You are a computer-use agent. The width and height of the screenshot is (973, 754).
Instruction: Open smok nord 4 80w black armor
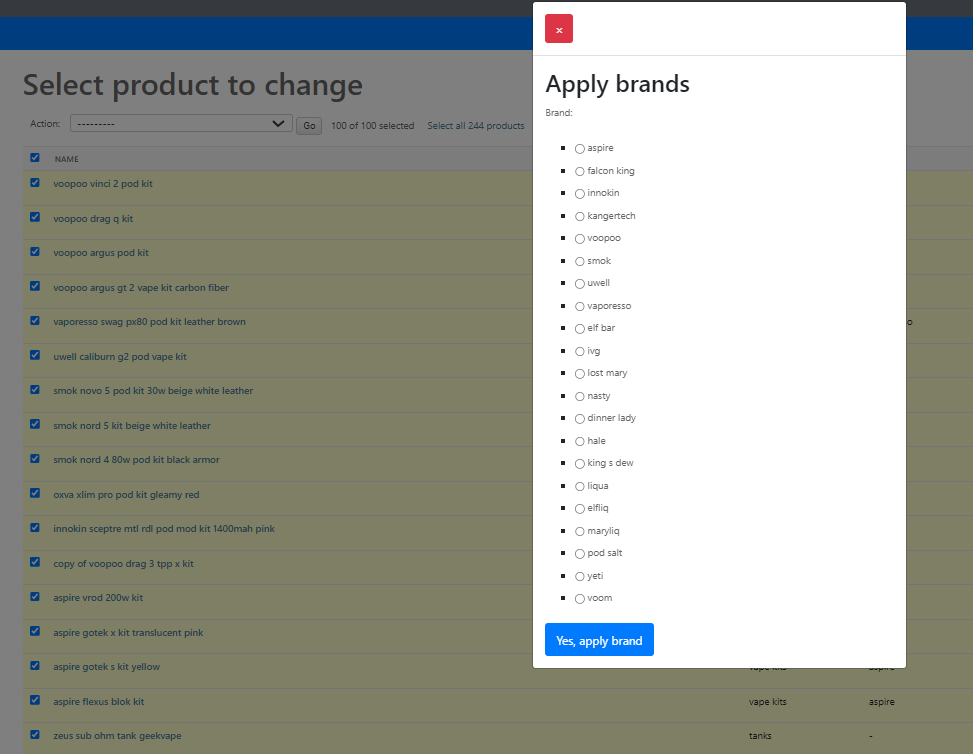click(137, 460)
